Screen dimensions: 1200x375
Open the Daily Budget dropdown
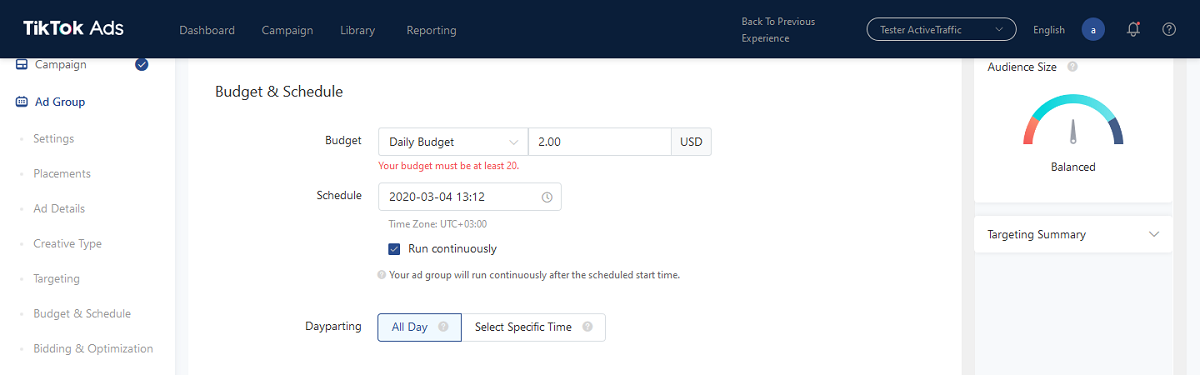(x=453, y=142)
